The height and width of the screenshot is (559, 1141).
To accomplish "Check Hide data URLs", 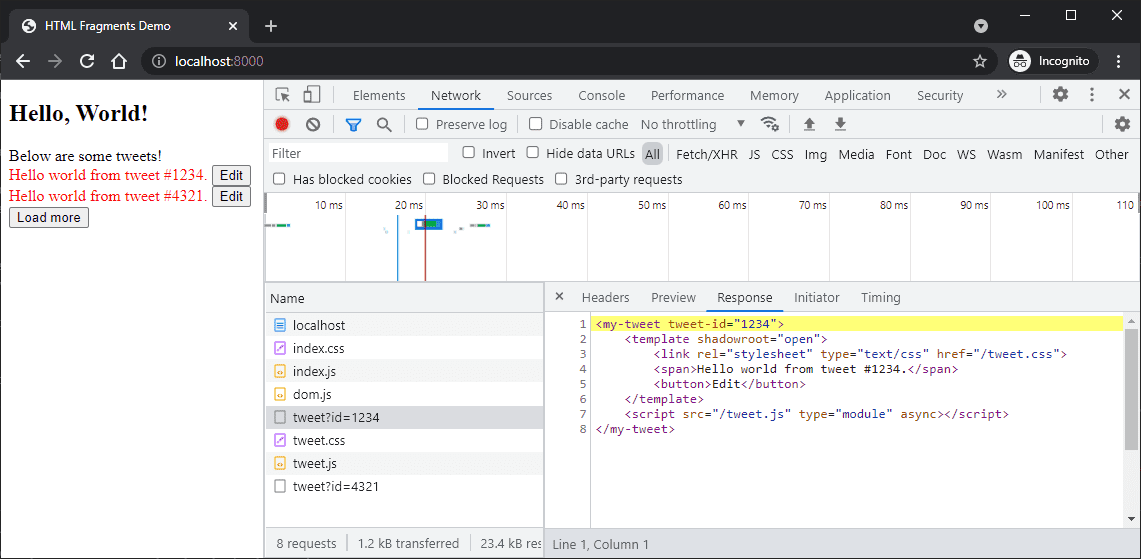I will 533,153.
